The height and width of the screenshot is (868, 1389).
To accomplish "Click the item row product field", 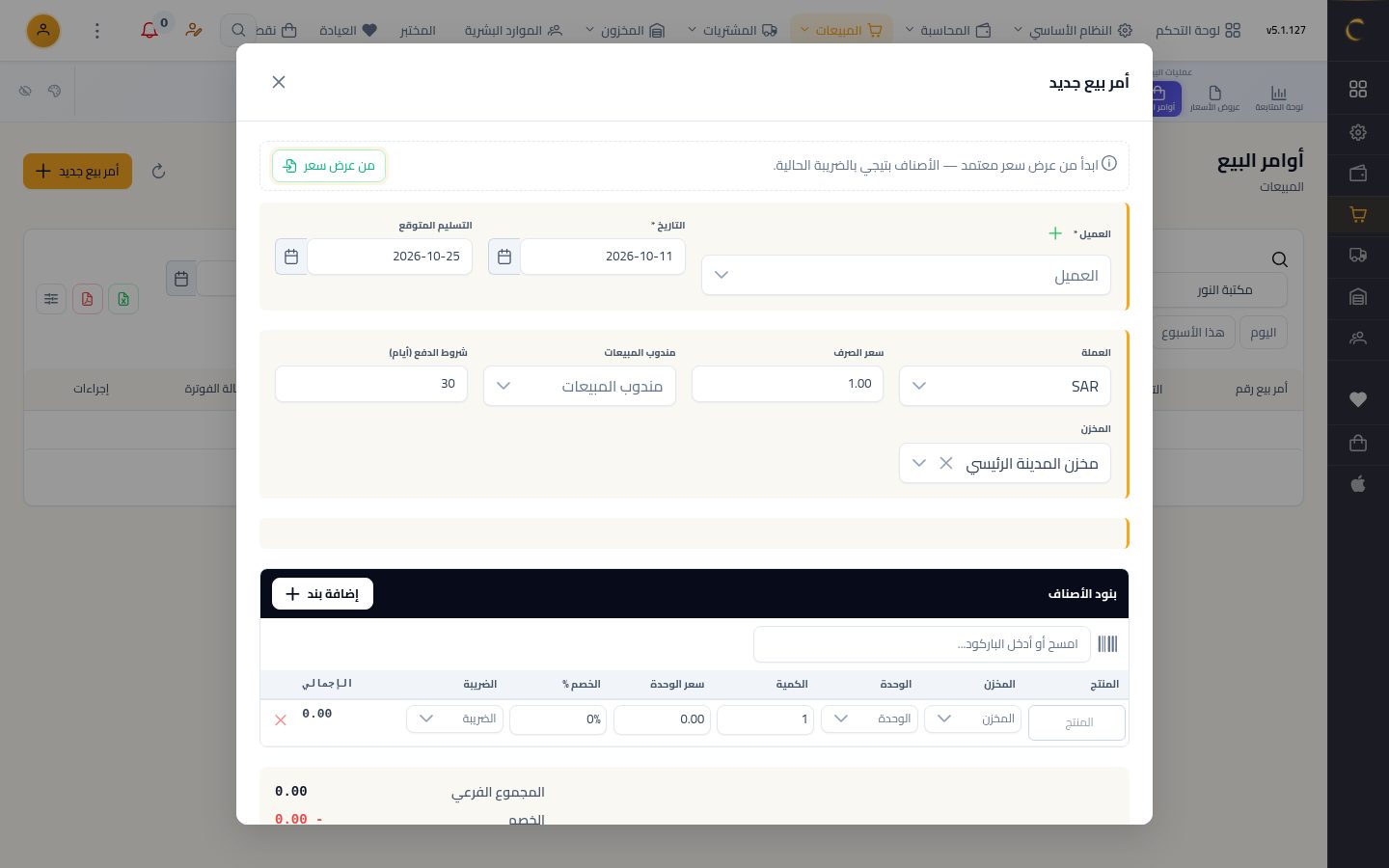I will 1076,722.
